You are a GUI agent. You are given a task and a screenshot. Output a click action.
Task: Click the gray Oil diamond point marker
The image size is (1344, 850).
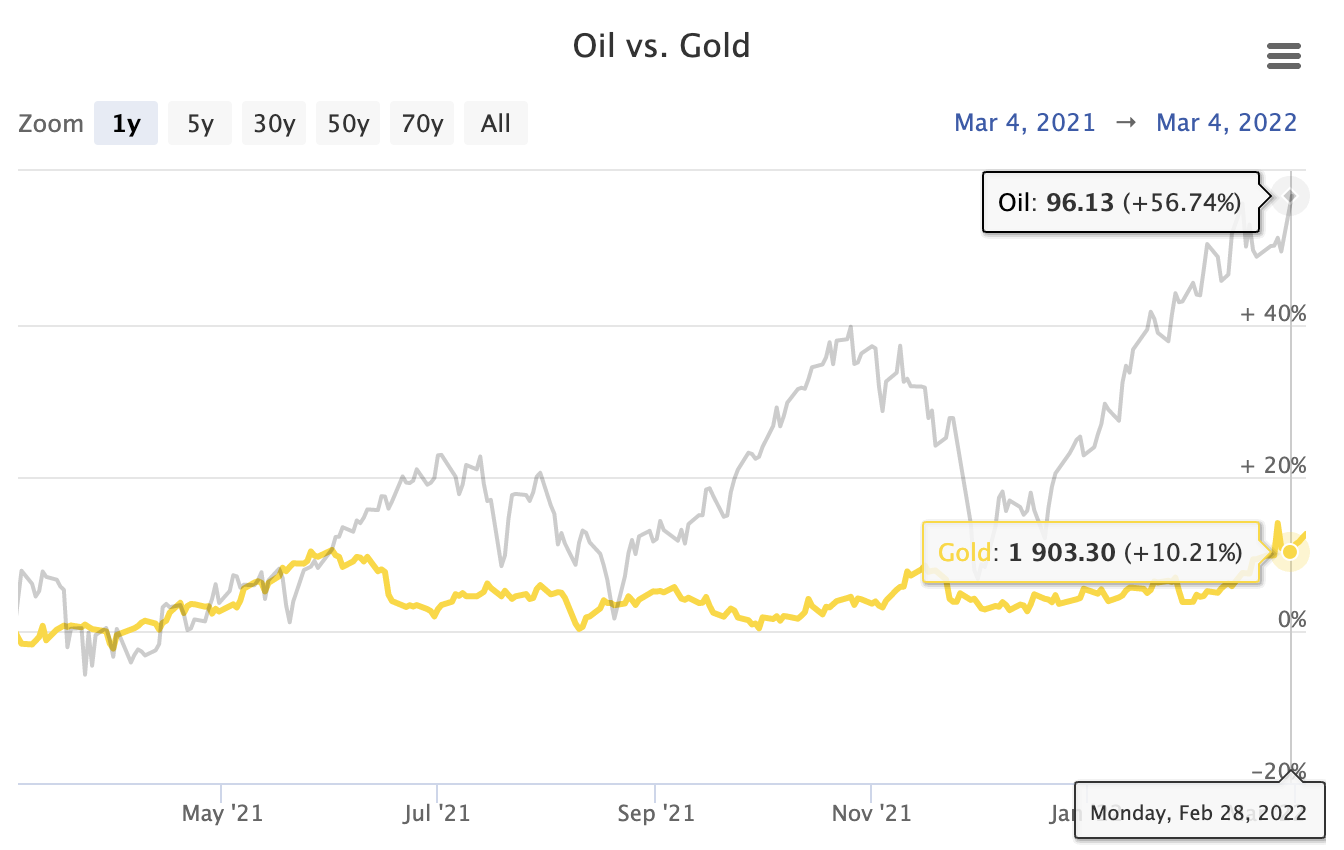click(x=1291, y=197)
